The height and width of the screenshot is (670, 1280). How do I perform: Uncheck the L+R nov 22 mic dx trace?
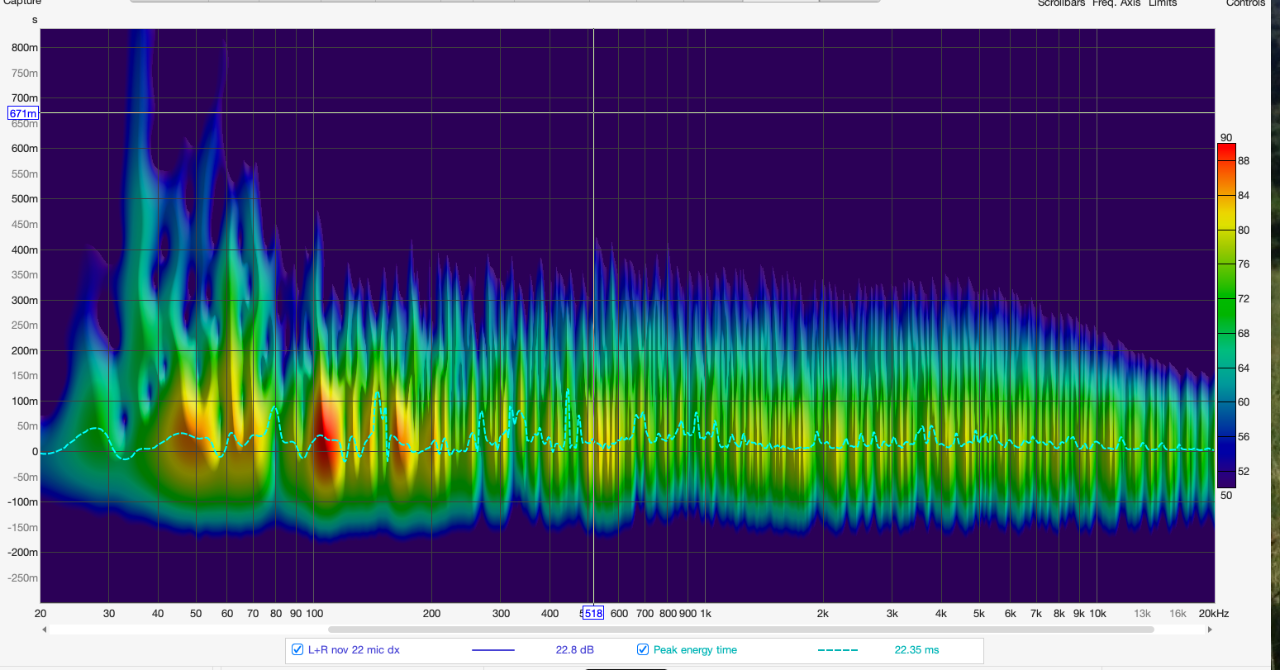point(297,650)
